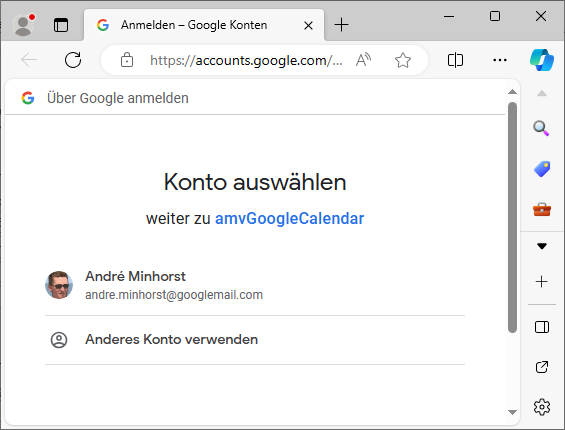Go back to the previous page
The width and height of the screenshot is (565, 430).
click(x=29, y=60)
